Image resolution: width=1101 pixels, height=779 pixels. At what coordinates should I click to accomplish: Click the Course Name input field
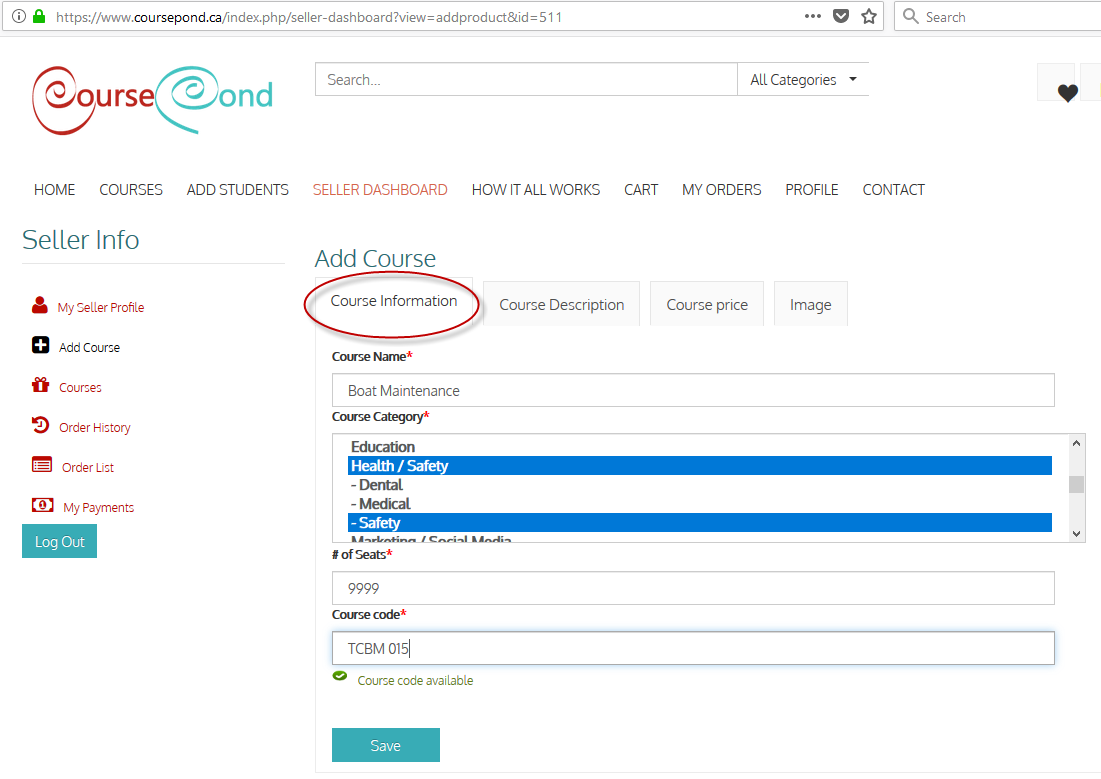(693, 390)
